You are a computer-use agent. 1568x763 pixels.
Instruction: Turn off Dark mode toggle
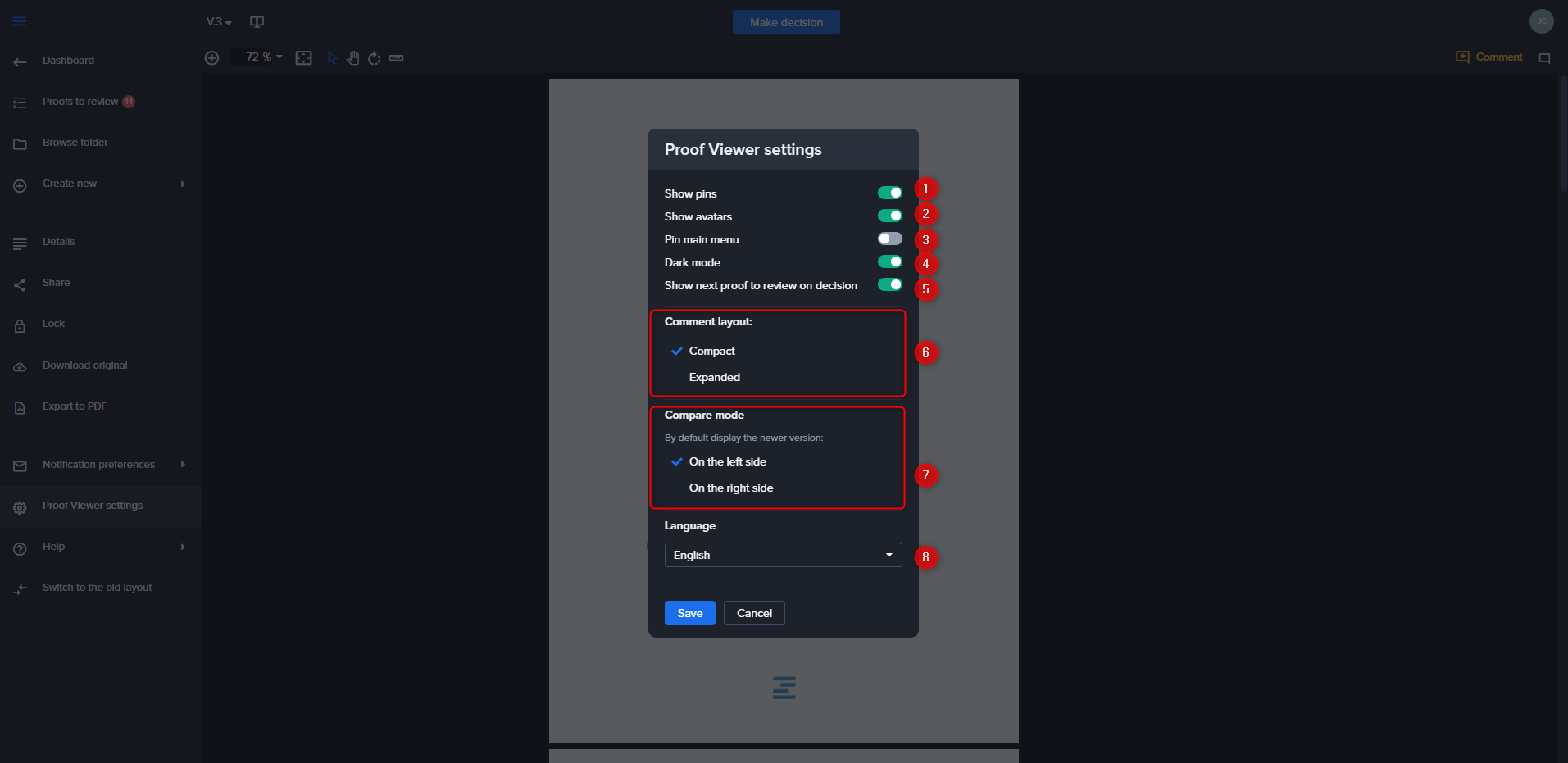pos(889,262)
